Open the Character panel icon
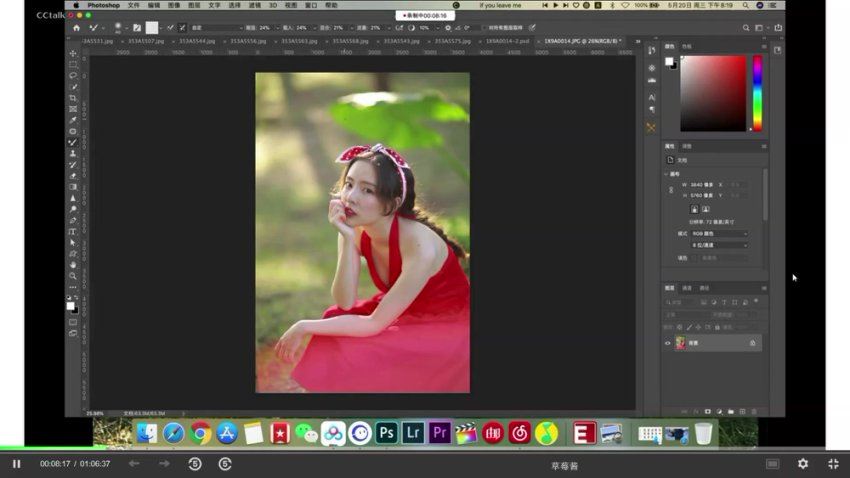Viewport: 850px width, 478px height. pos(652,98)
